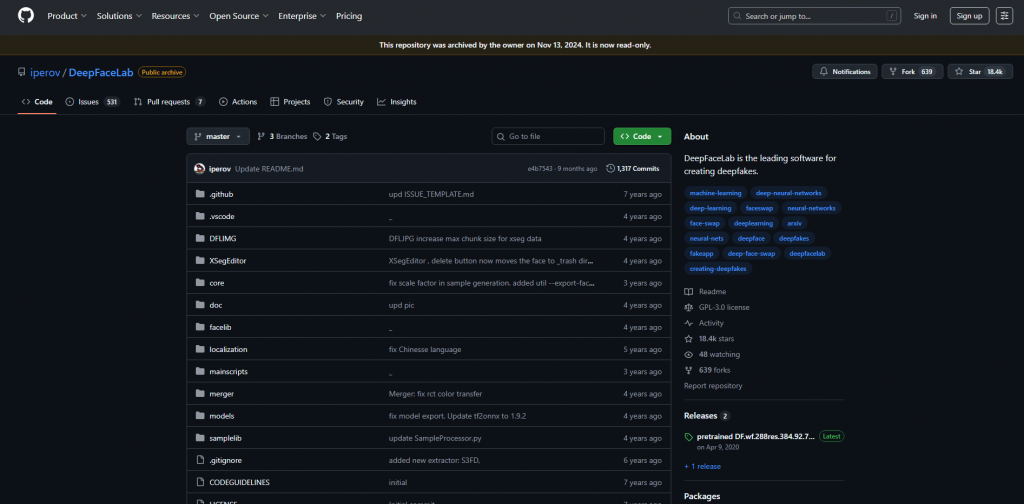Image resolution: width=1024 pixels, height=504 pixels.
Task: Open the appearance settings icon next to Sign up
Action: coord(1004,16)
